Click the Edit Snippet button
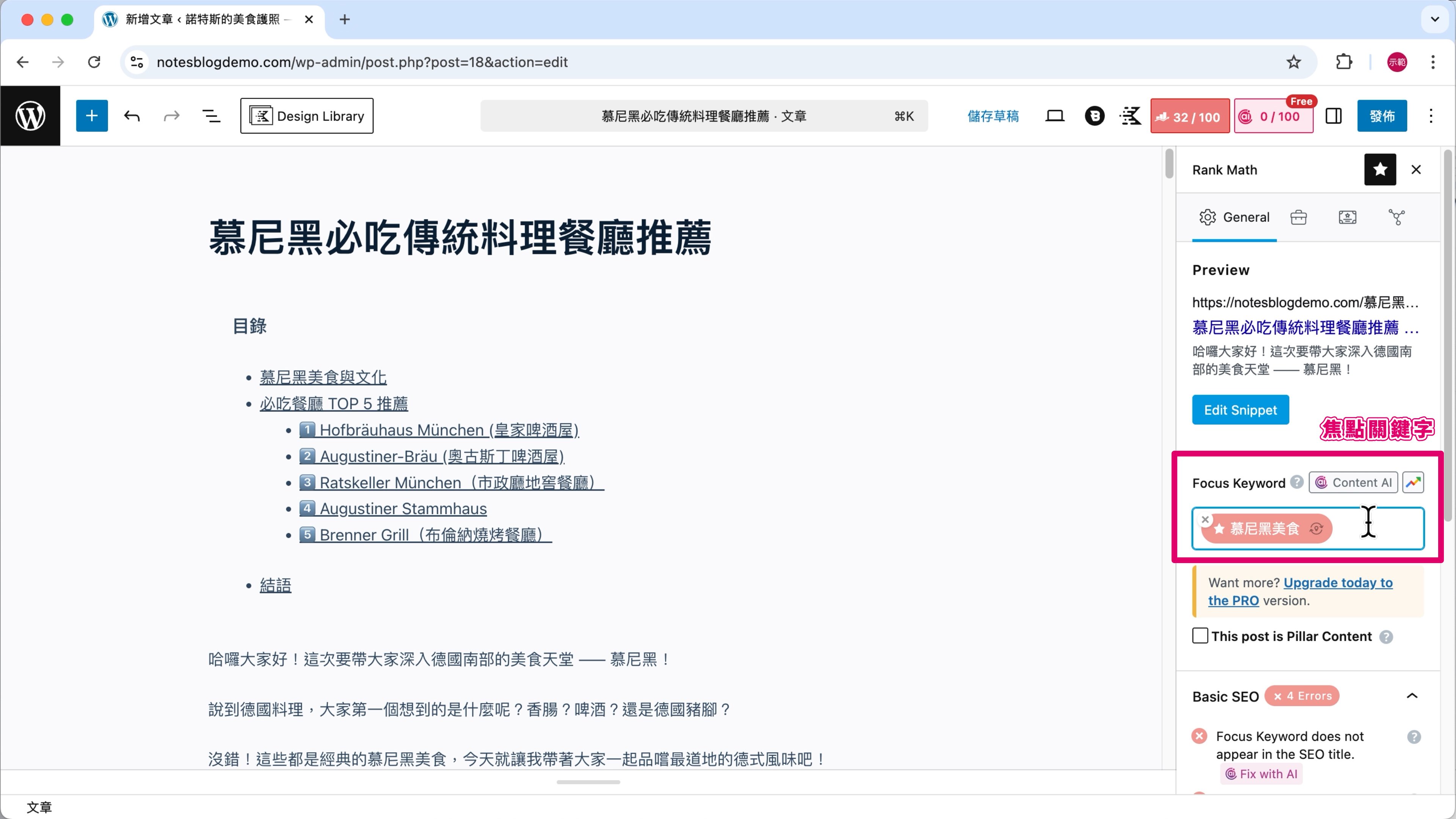 pos(1240,410)
